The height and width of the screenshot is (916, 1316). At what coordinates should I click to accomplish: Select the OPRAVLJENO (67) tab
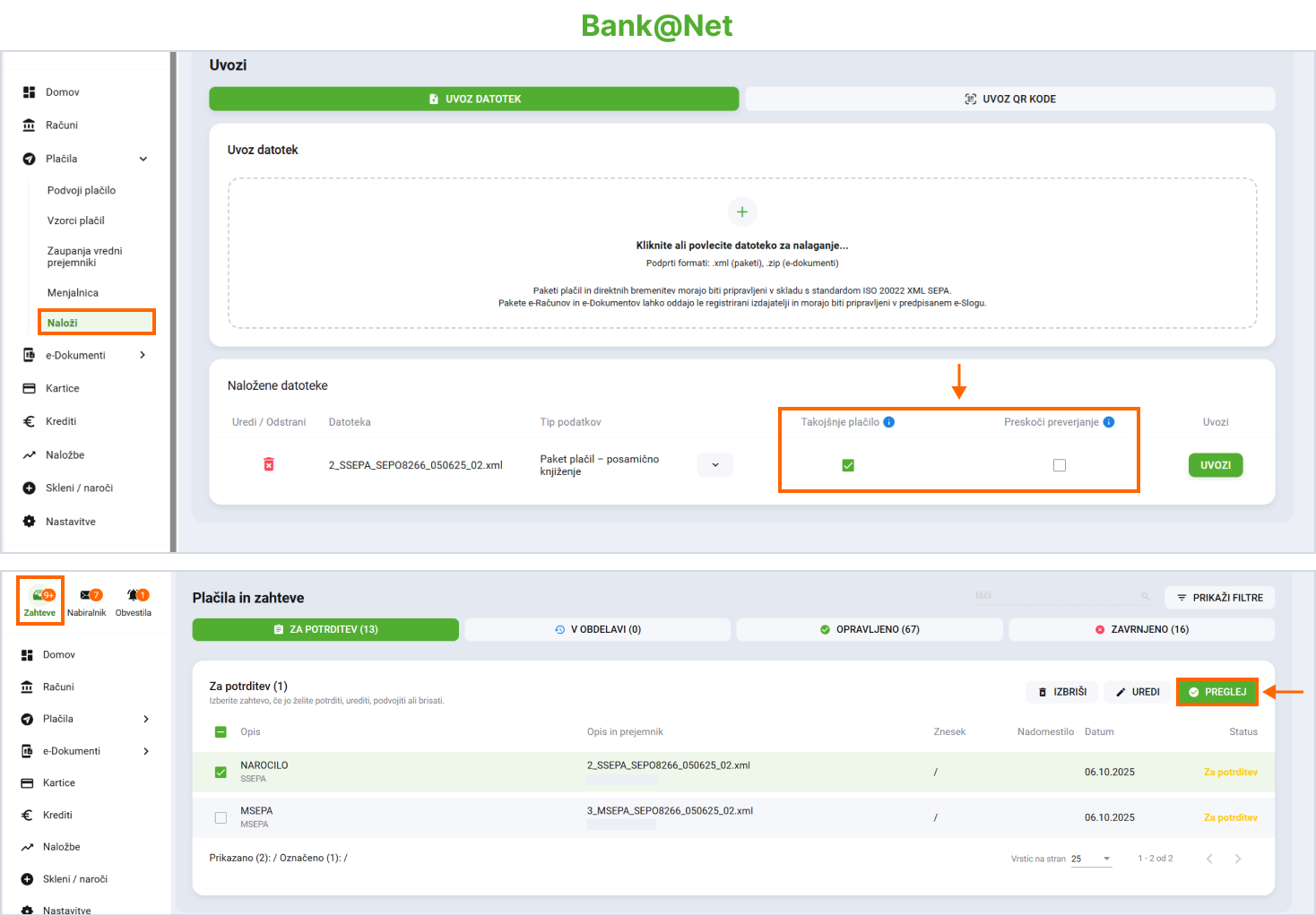869,629
